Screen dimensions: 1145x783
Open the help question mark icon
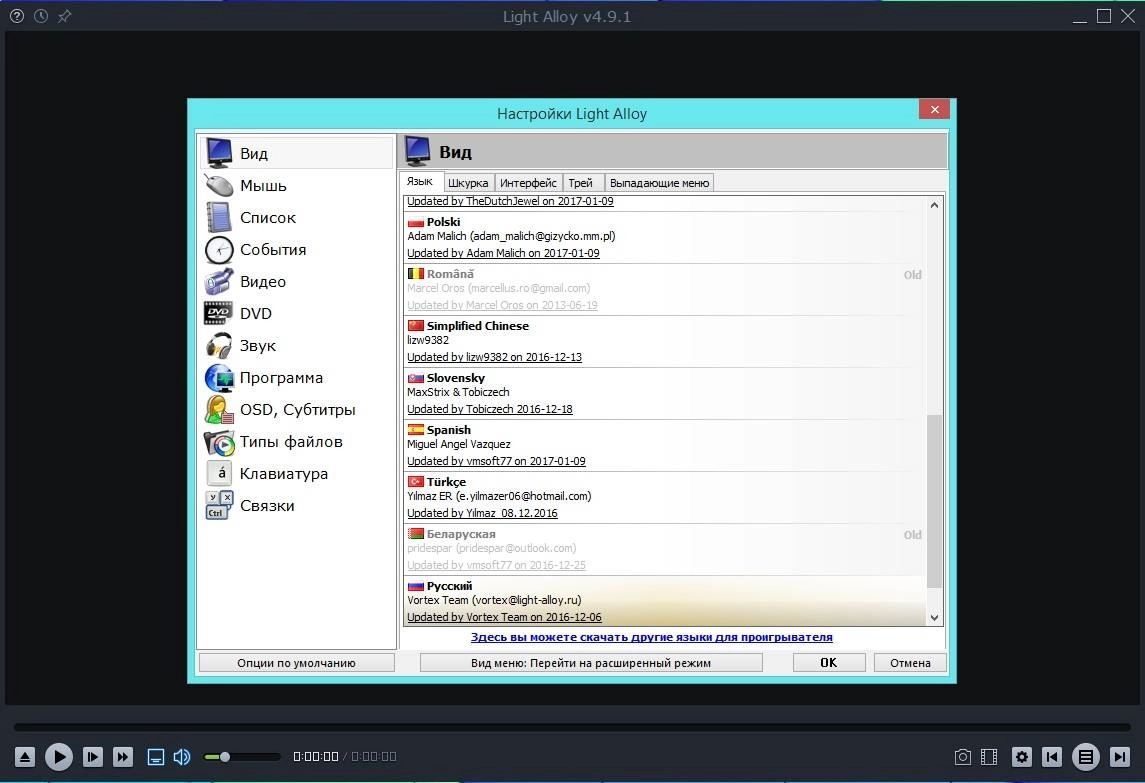click(17, 15)
